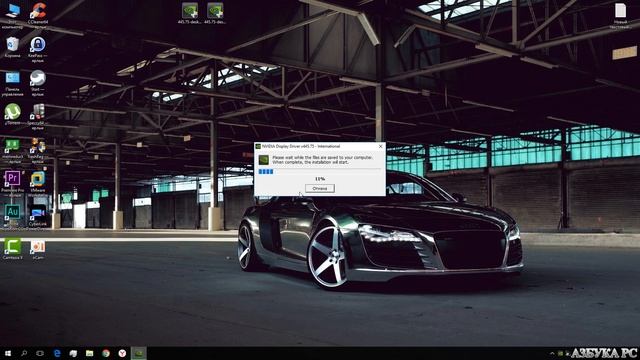Select the Start shortcut with silver orb
The height and width of the screenshot is (360, 640).
tap(38, 83)
